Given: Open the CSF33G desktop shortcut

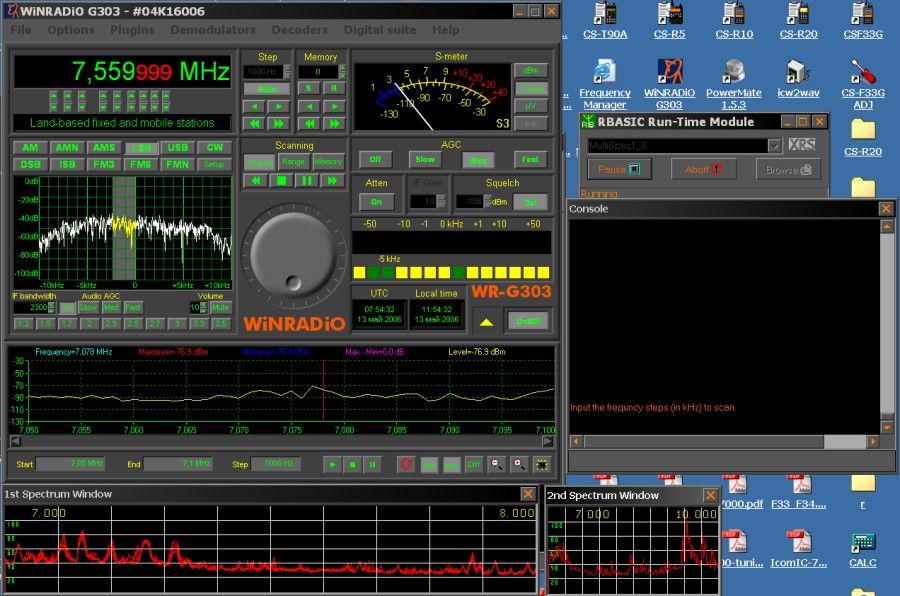Looking at the screenshot, I should tap(863, 21).
